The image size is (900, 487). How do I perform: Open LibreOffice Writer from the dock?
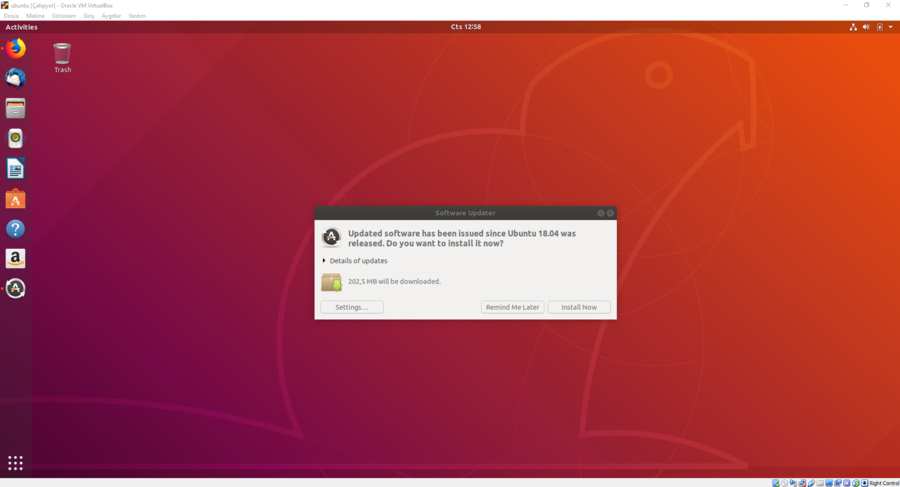[x=15, y=168]
